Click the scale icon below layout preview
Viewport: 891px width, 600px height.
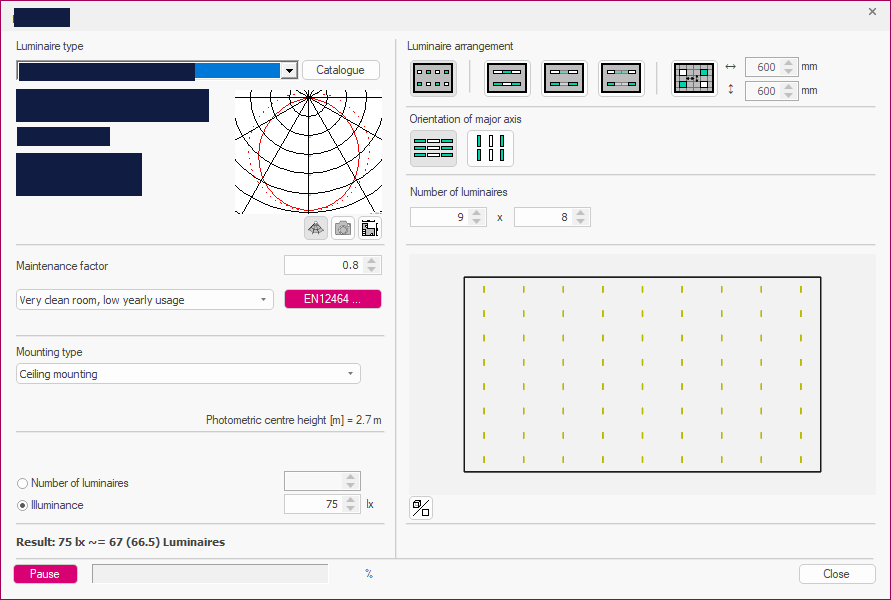point(421,508)
